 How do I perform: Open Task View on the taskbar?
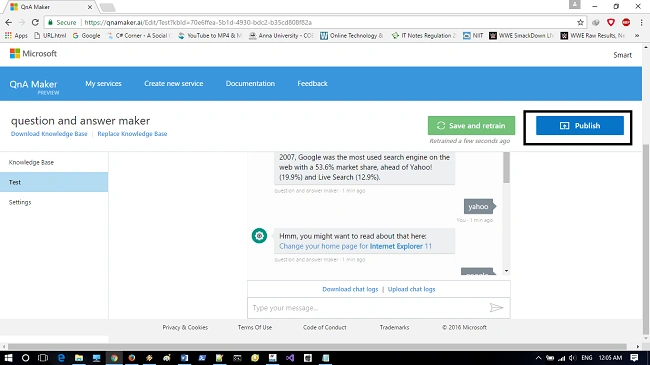pyautogui.click(x=43, y=358)
